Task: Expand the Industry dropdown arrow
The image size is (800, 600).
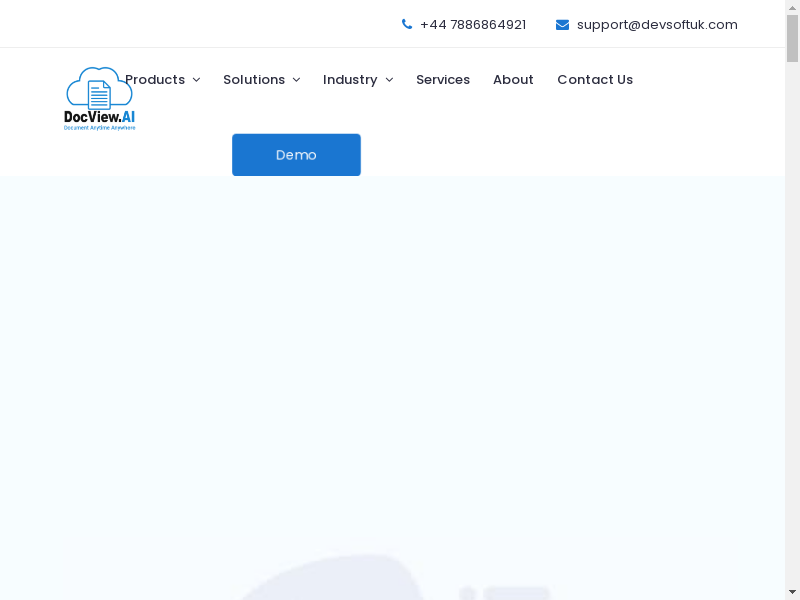Action: (389, 80)
